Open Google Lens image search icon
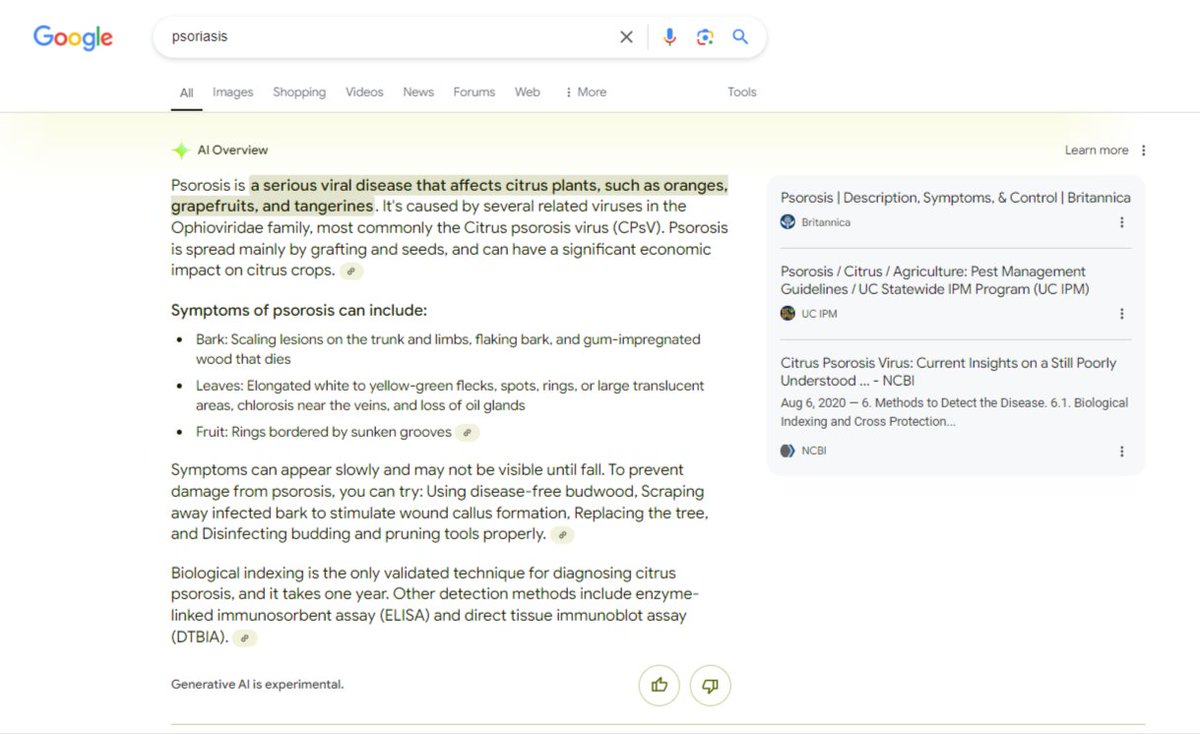The image size is (1200, 734). [x=705, y=37]
